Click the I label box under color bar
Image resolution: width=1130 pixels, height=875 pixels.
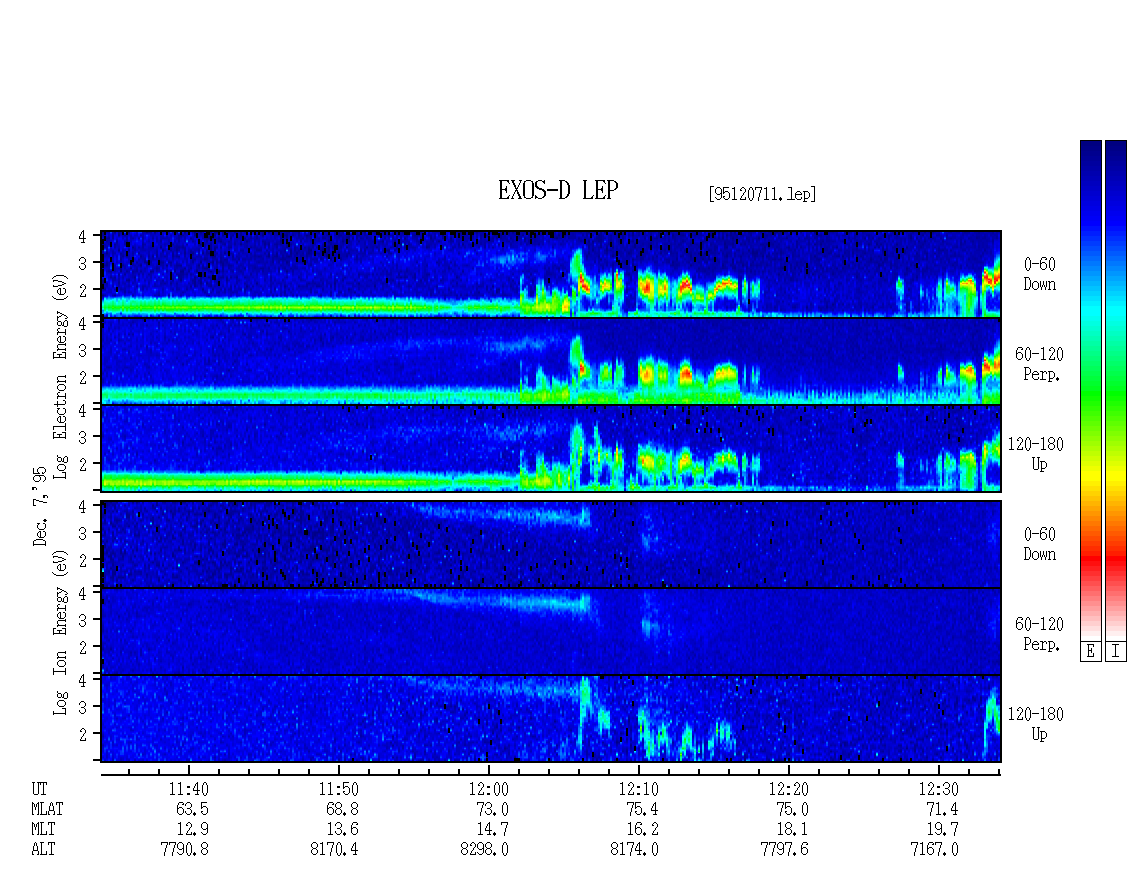point(1116,652)
